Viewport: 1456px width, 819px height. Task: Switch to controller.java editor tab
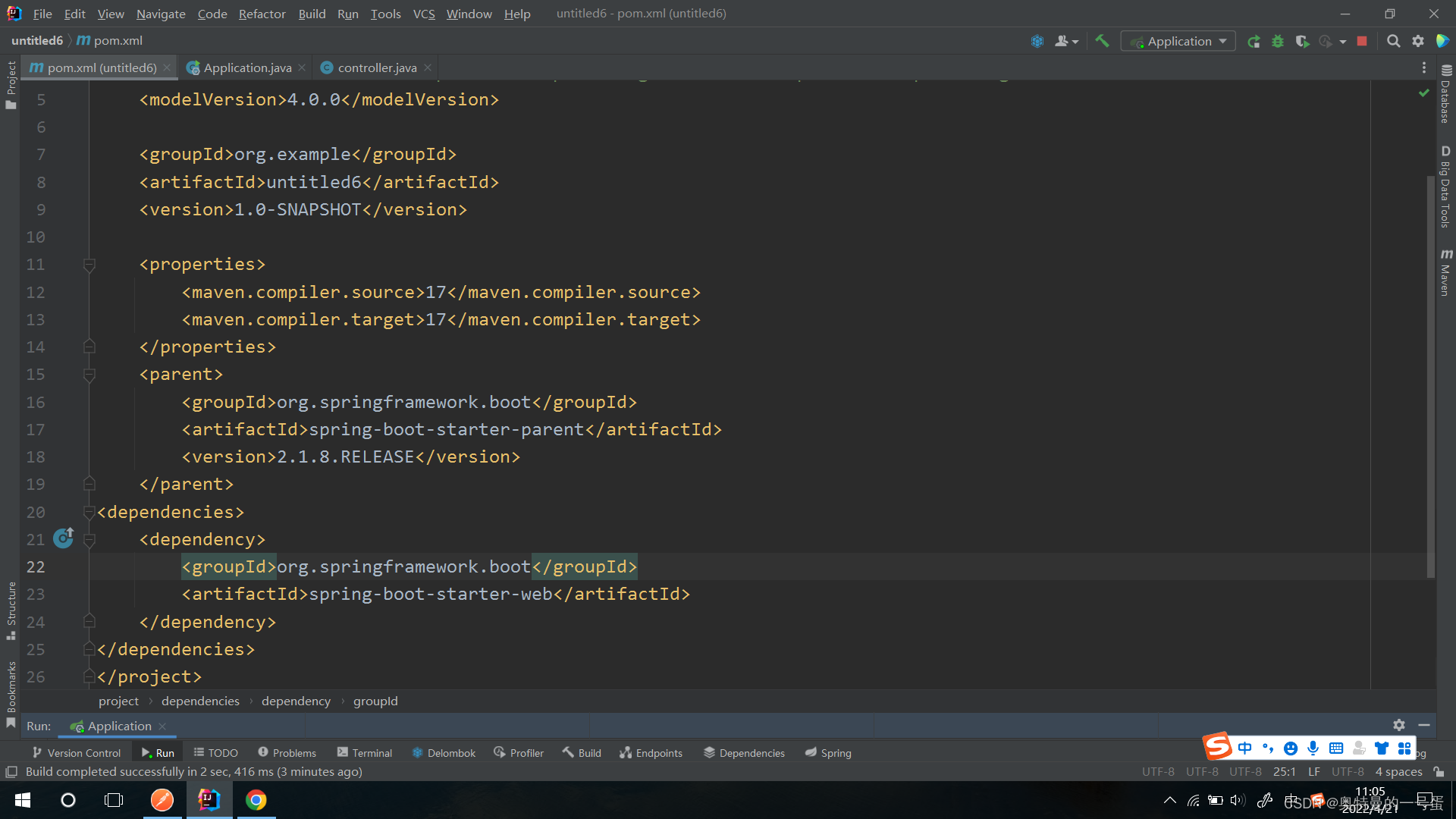(x=377, y=67)
